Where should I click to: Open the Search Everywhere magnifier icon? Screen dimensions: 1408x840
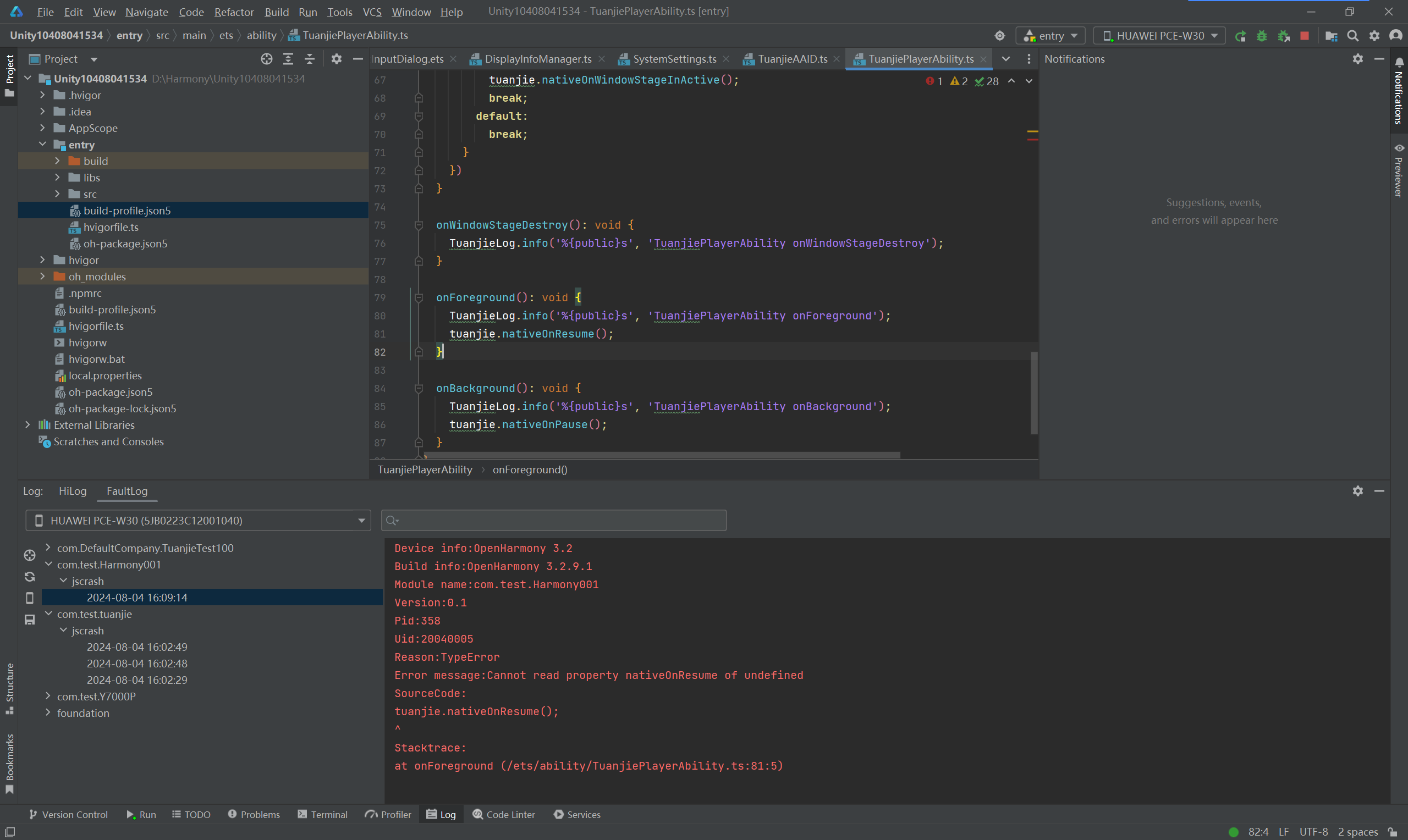[x=1352, y=36]
